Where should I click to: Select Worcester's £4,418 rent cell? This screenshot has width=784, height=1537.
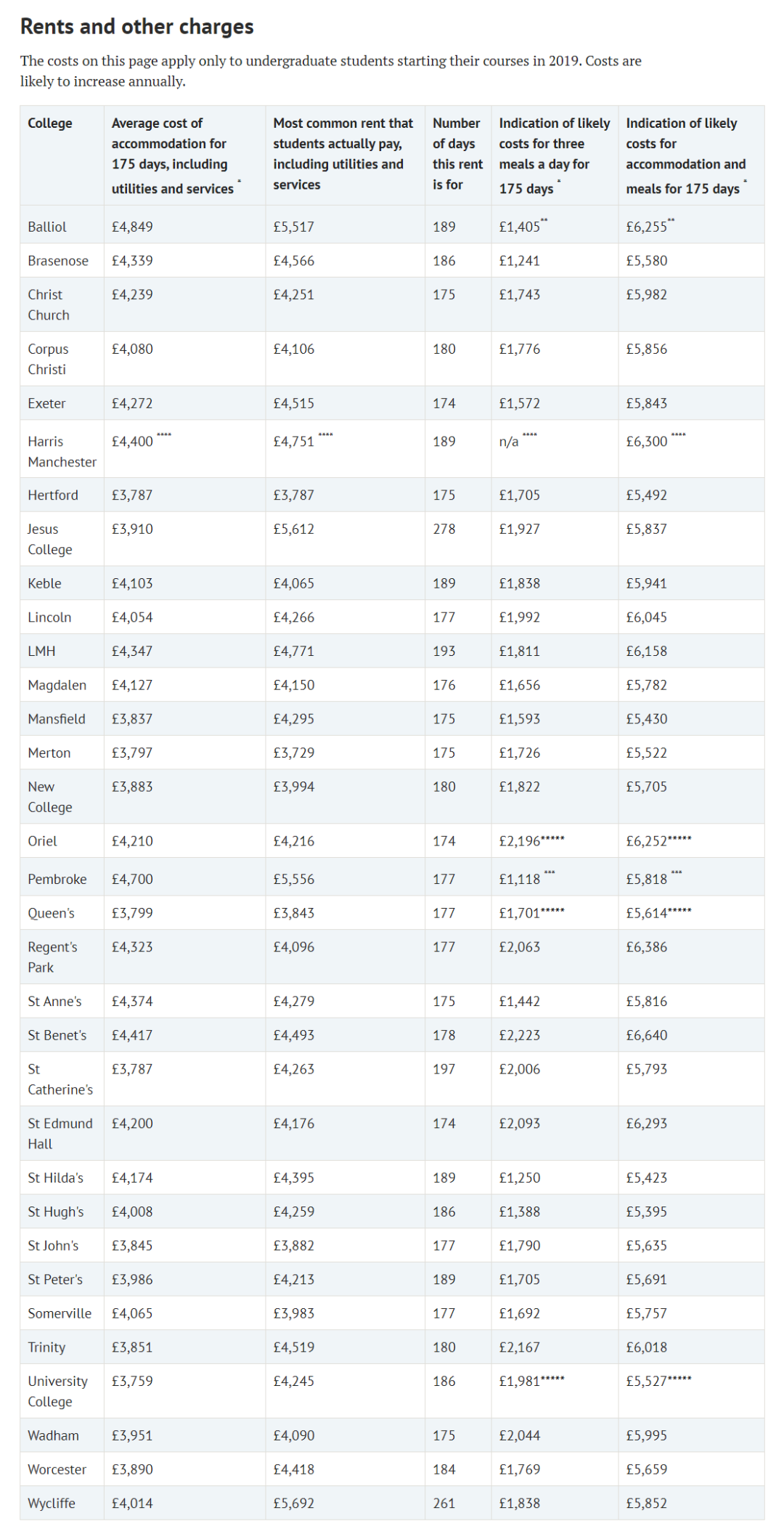point(294,1469)
